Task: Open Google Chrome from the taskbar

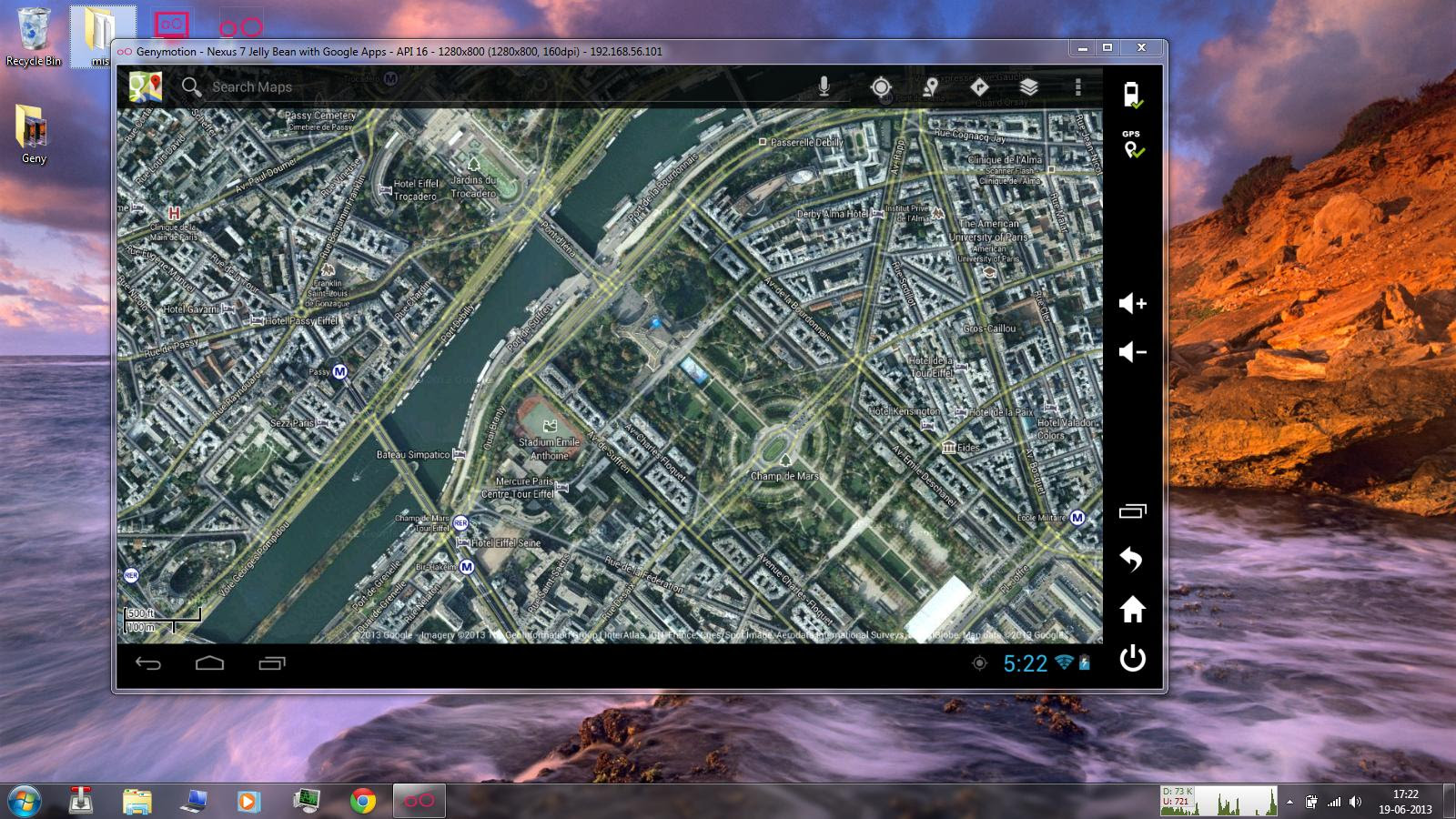Action: (x=363, y=801)
